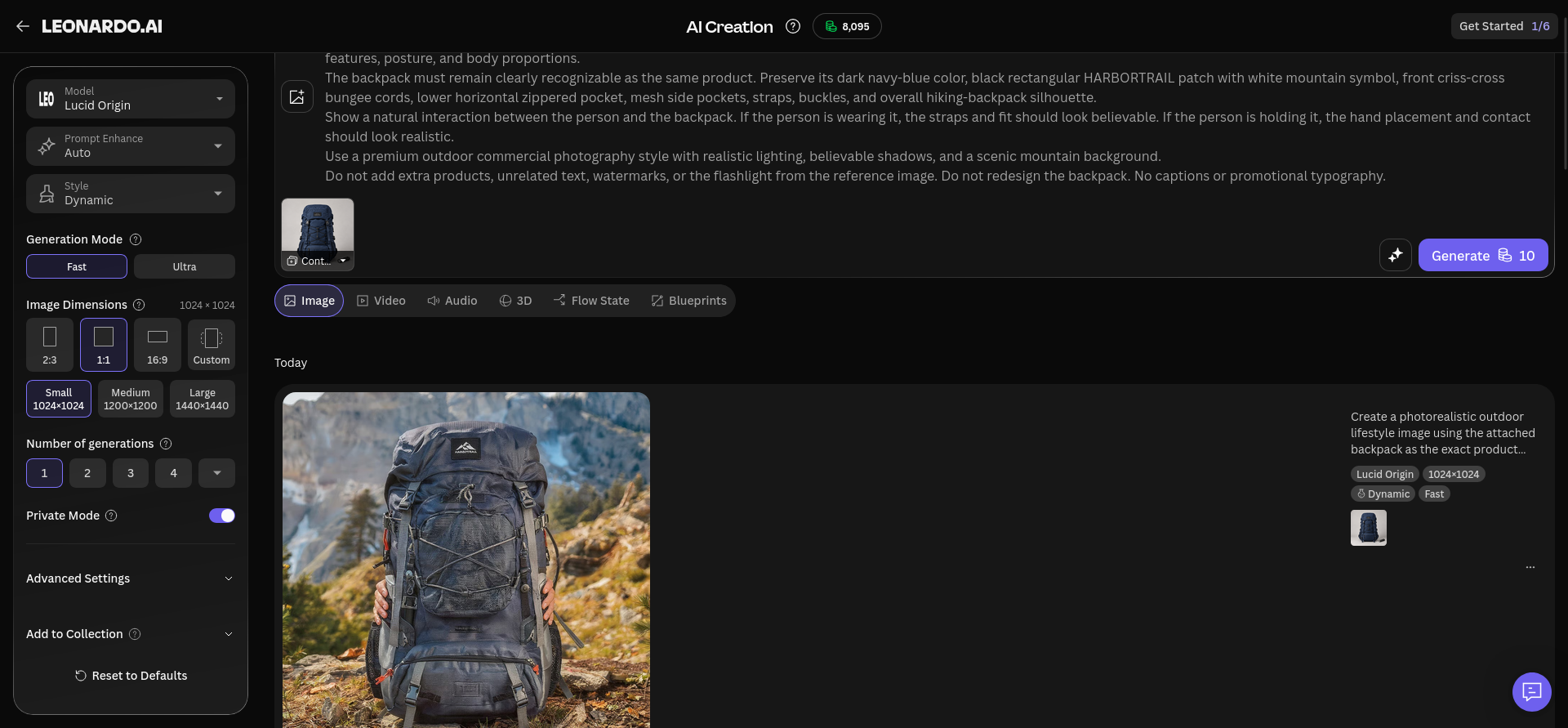This screenshot has height=728, width=1568.
Task: Switch to the 3D tab
Action: tap(515, 301)
